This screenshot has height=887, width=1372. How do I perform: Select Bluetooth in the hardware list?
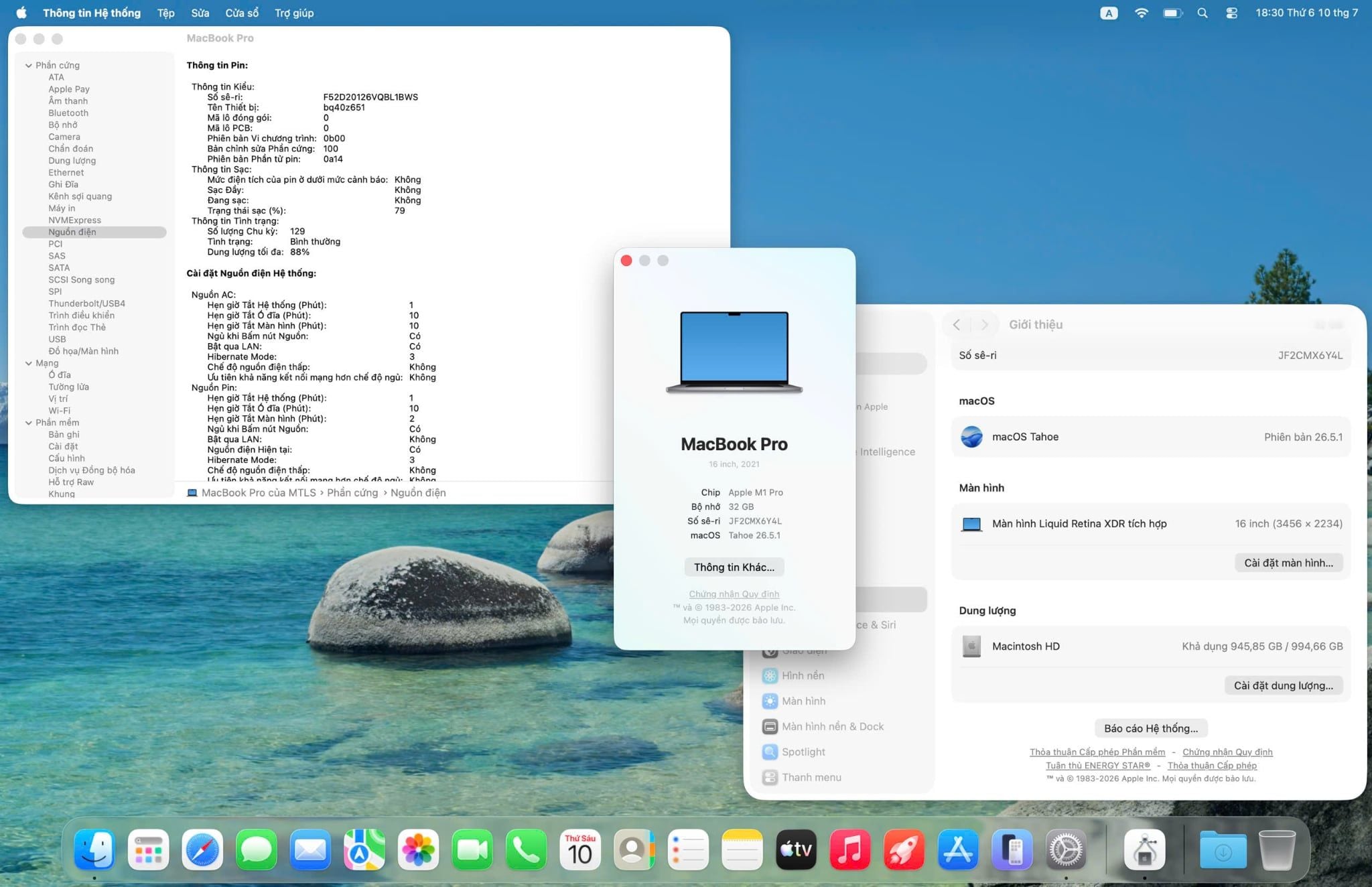point(68,113)
